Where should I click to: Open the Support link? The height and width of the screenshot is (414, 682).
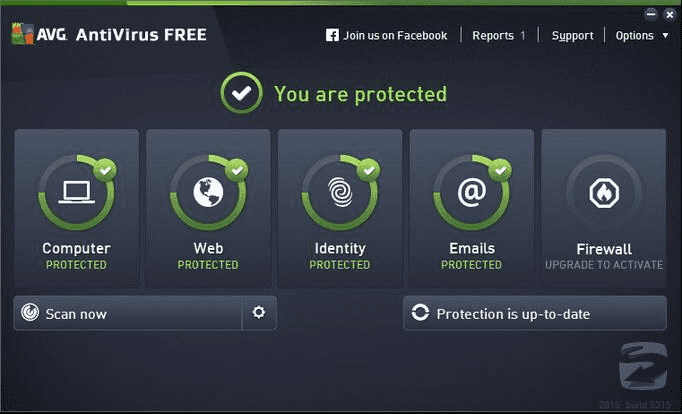tap(572, 36)
